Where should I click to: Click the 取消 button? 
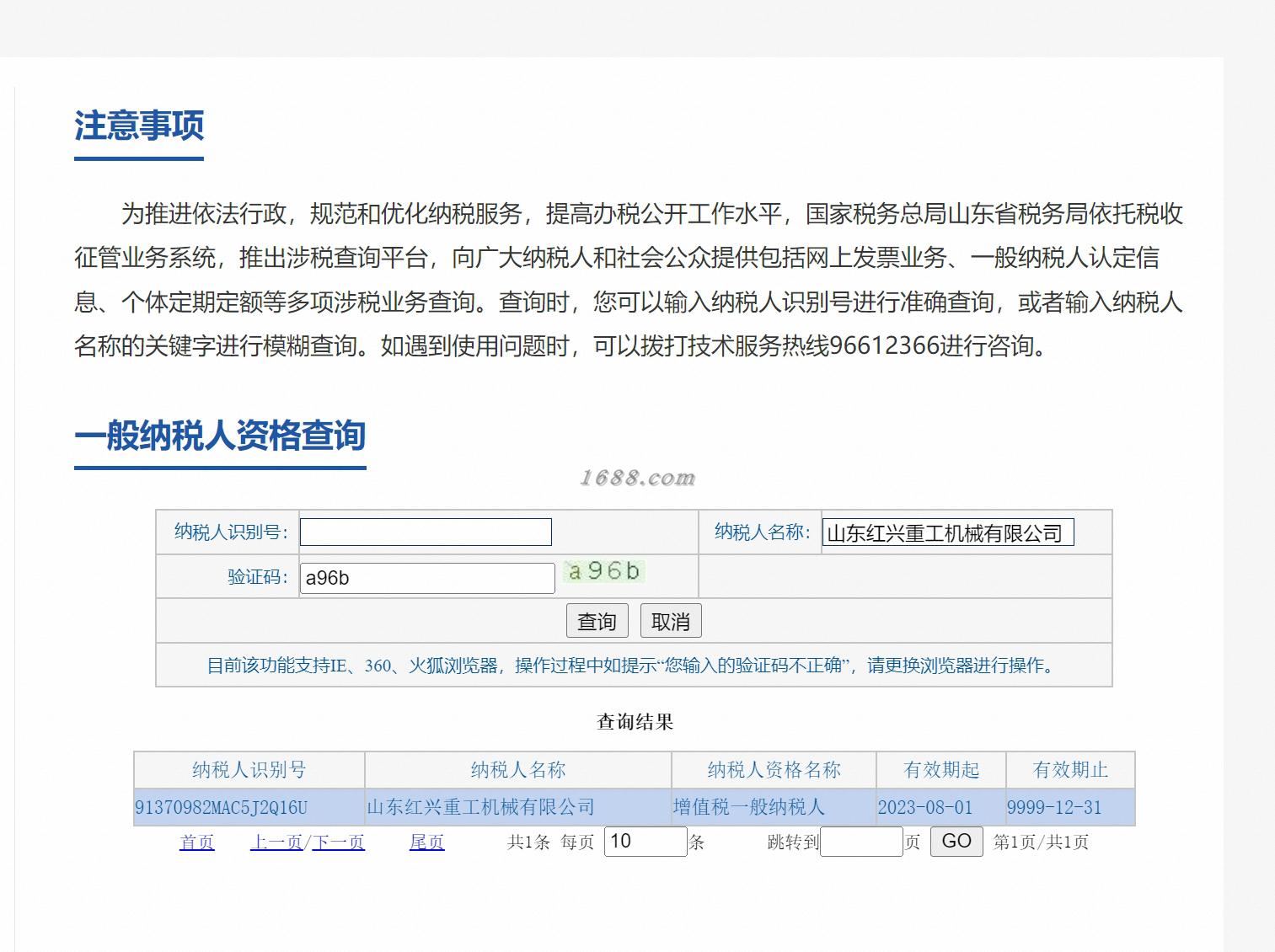pos(671,621)
